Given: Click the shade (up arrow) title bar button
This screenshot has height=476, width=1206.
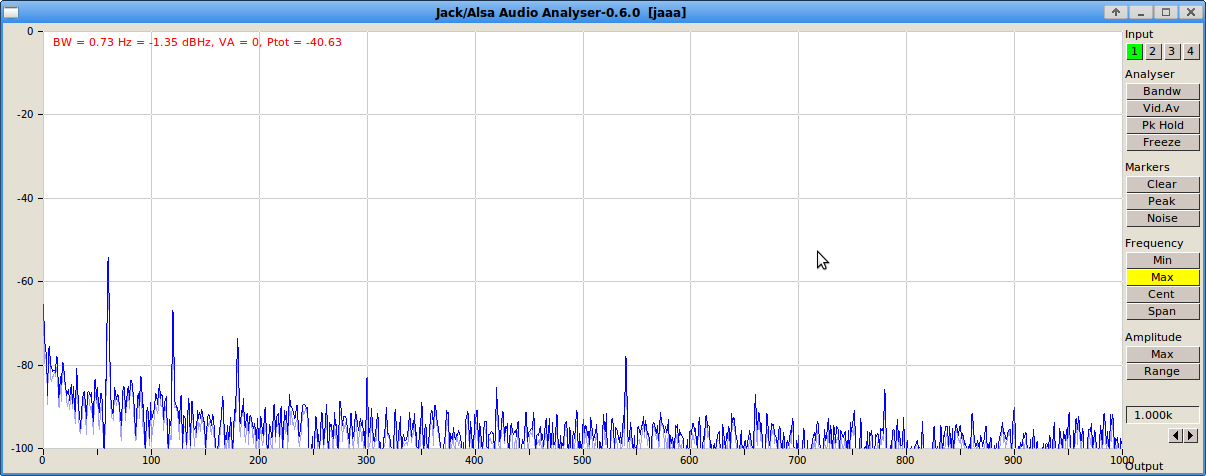Looking at the screenshot, I should (1116, 12).
